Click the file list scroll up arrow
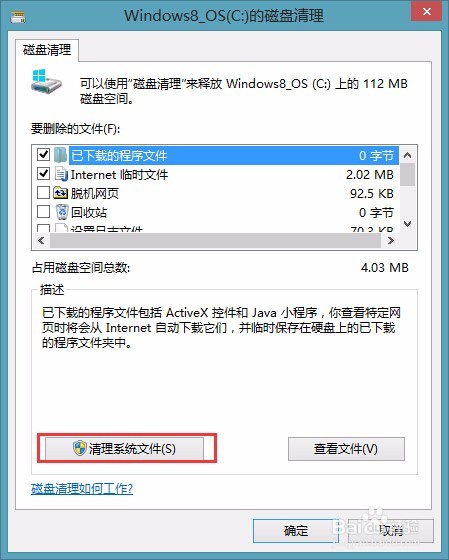Screen dimensions: 449x560 tap(407, 155)
